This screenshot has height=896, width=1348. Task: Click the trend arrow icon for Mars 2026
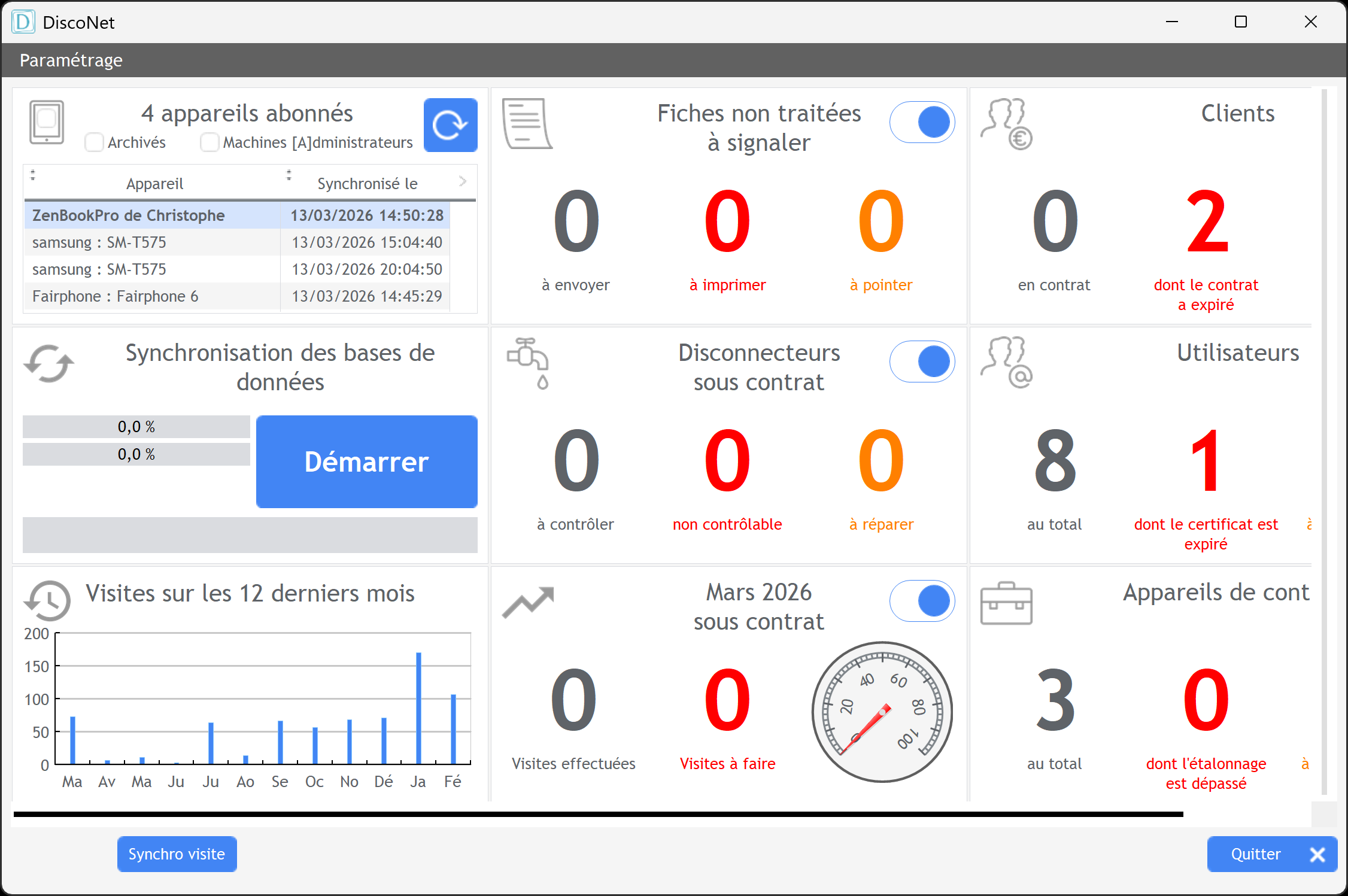click(528, 602)
